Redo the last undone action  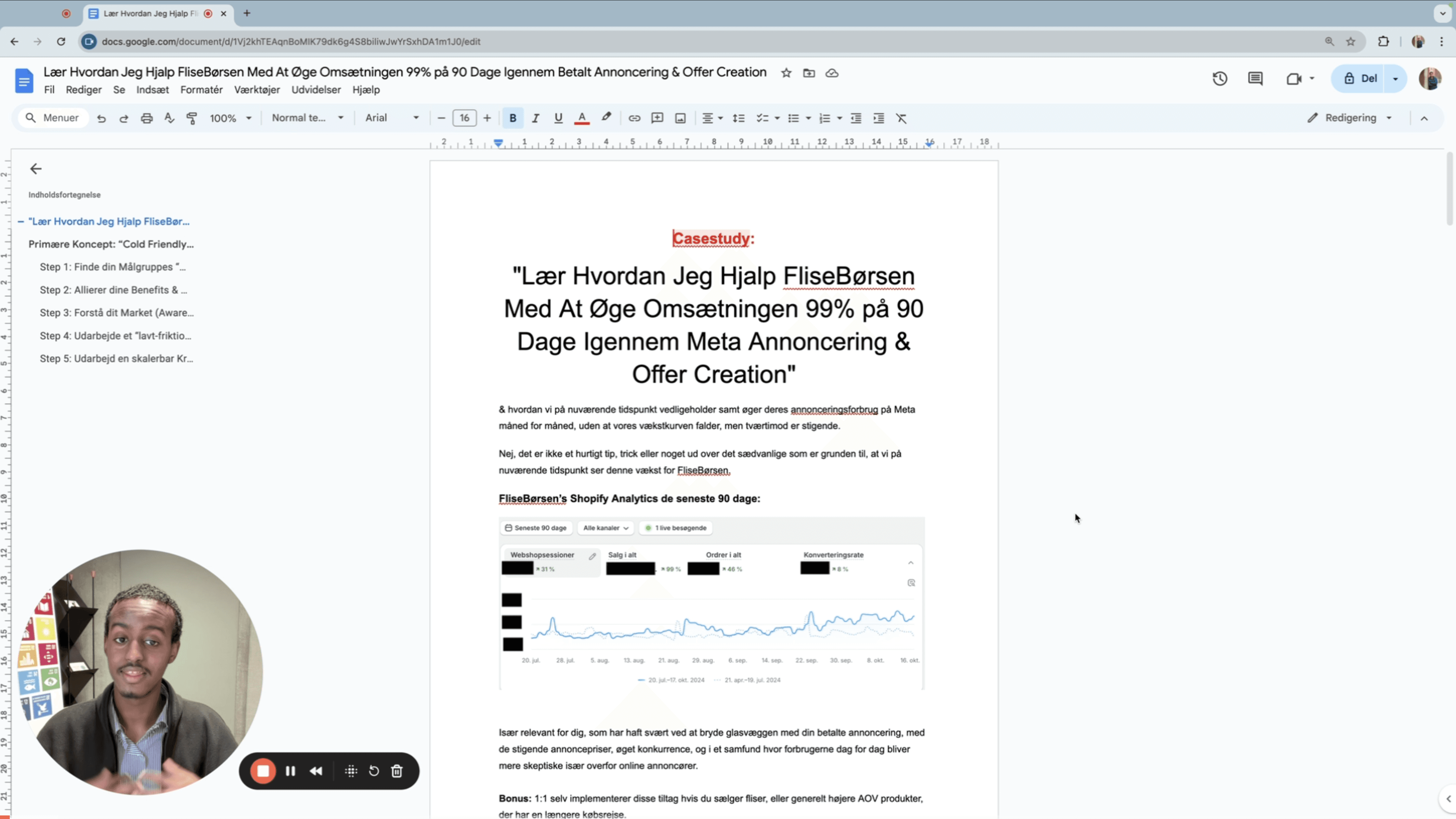pyautogui.click(x=124, y=118)
